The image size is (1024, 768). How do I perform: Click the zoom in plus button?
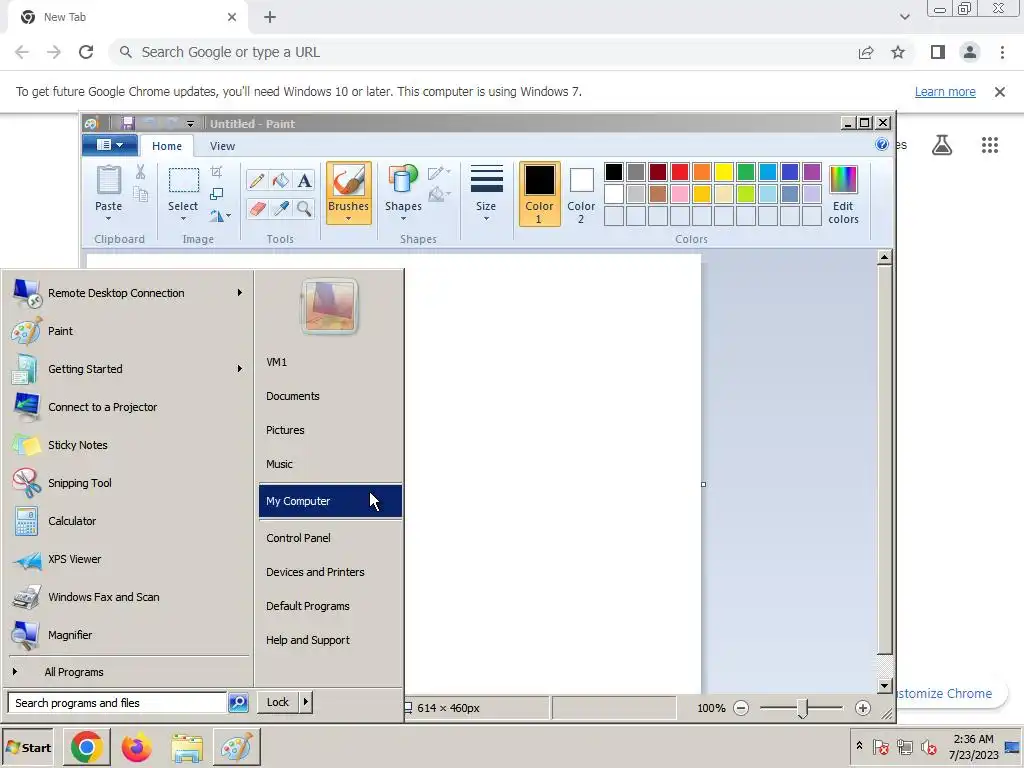coord(863,708)
